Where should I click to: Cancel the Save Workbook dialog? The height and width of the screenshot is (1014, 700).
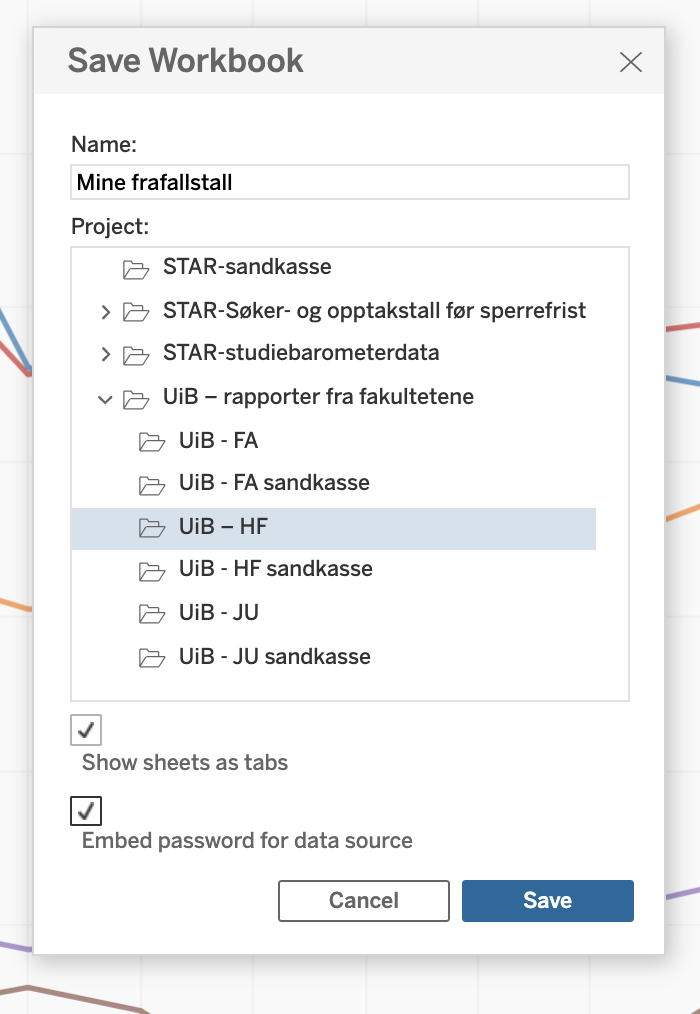(363, 900)
